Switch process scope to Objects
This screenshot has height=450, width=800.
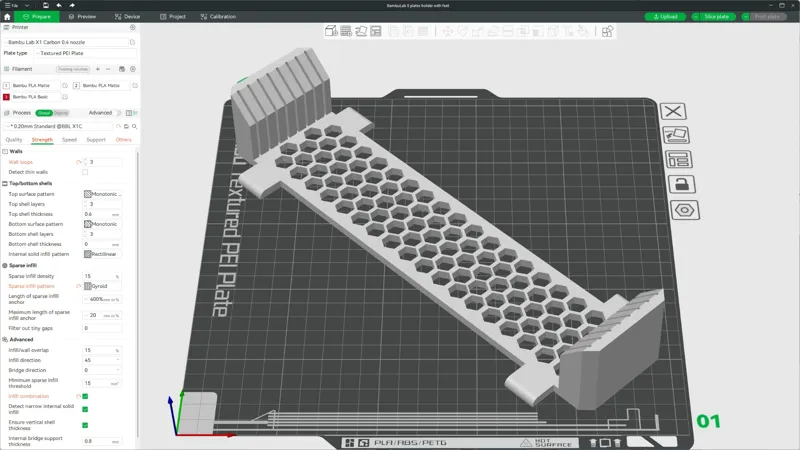pos(61,113)
